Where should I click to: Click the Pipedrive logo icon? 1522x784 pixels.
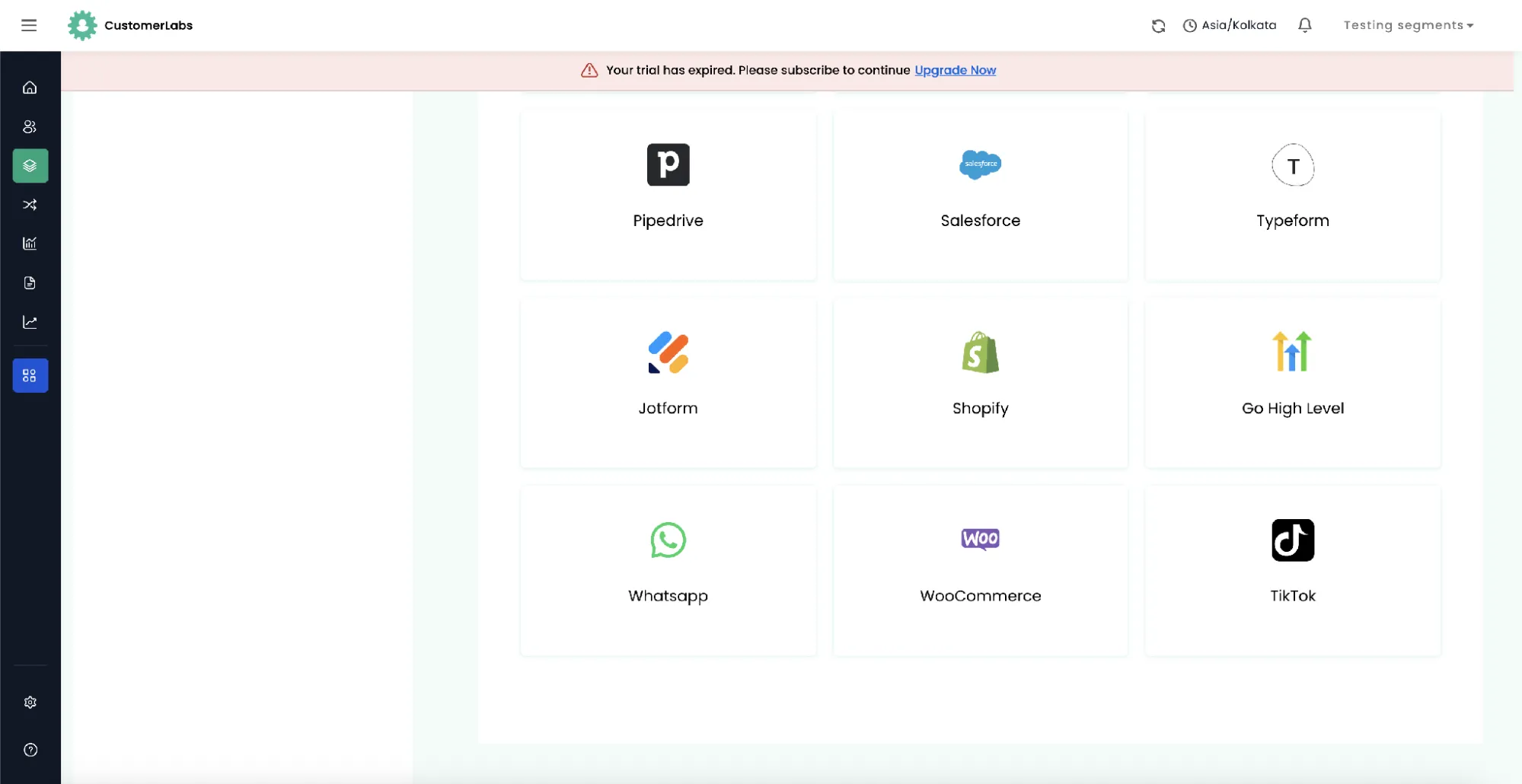(x=668, y=164)
